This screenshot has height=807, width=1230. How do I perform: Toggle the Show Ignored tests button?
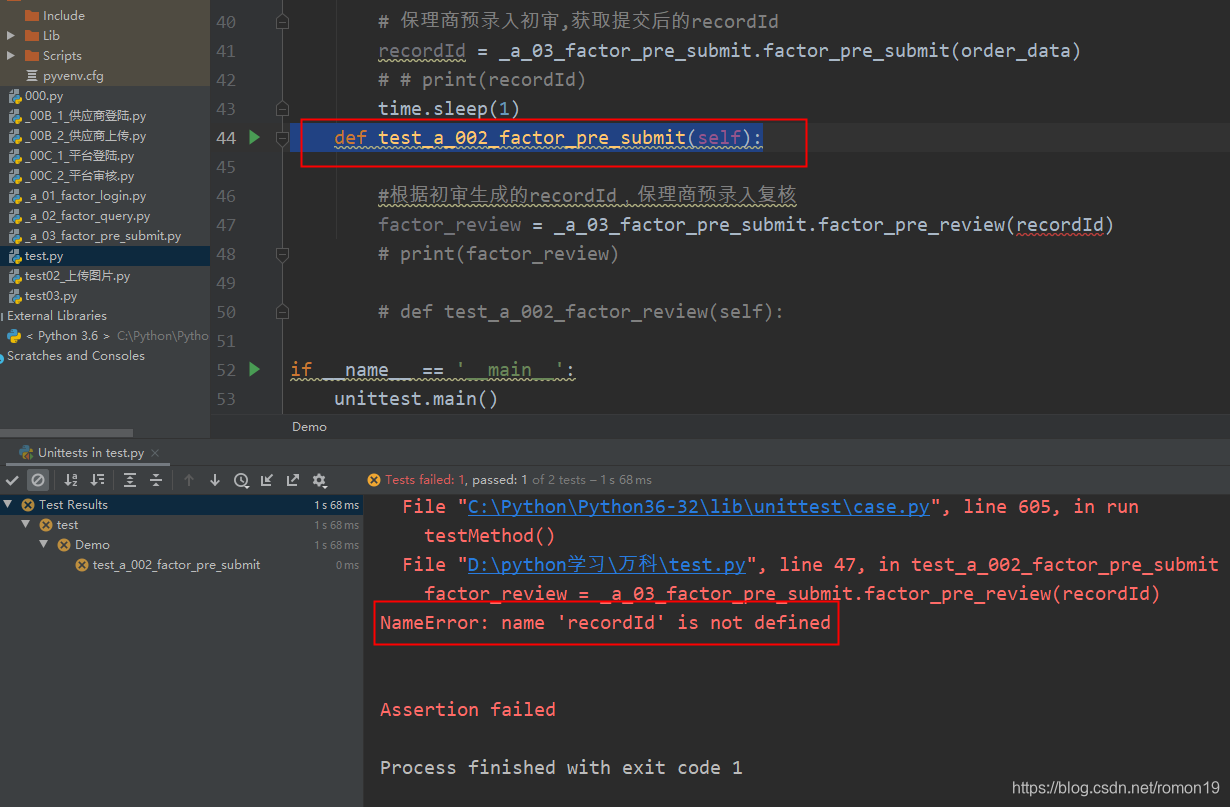tap(38, 480)
